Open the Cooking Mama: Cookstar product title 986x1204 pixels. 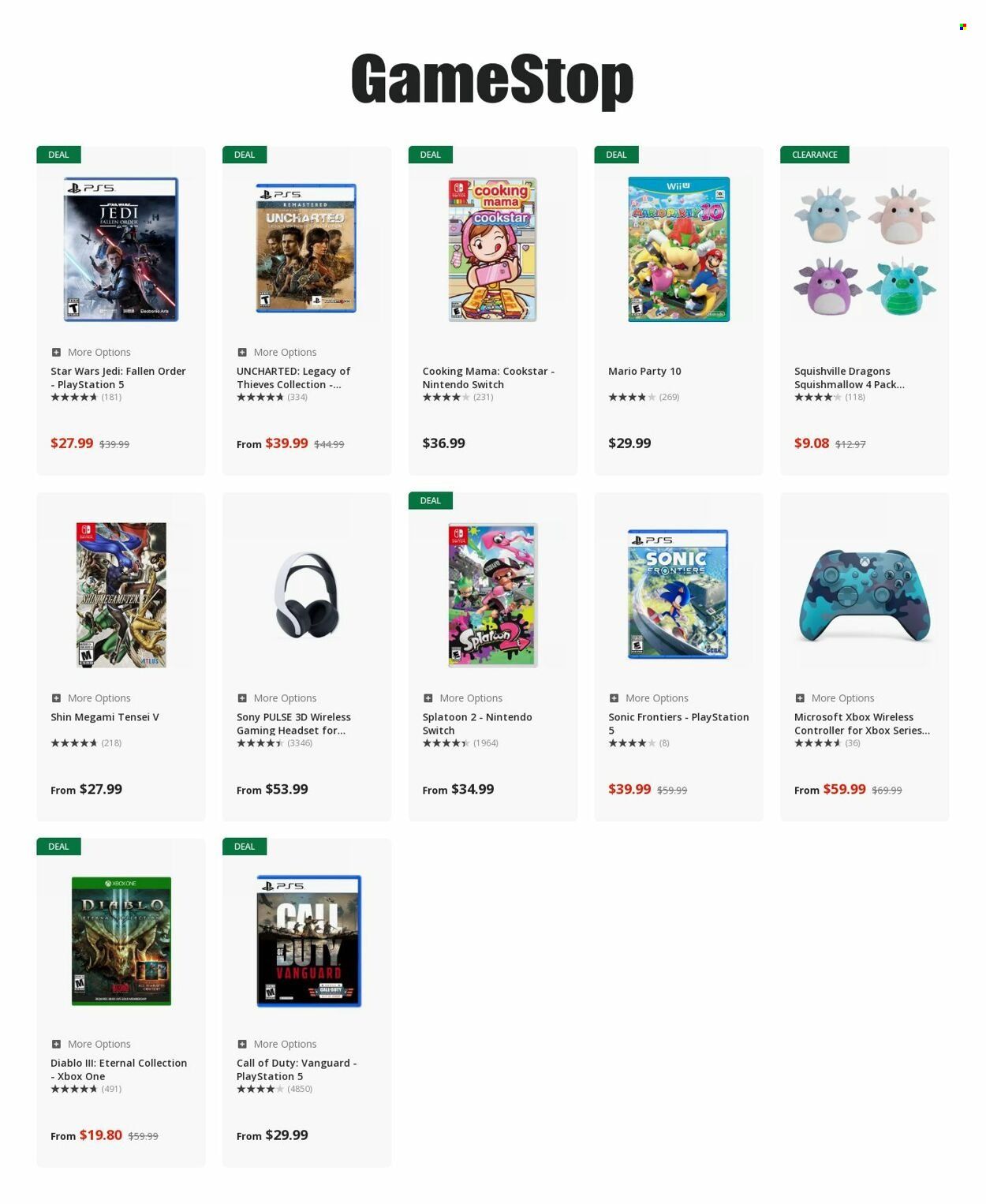click(487, 378)
